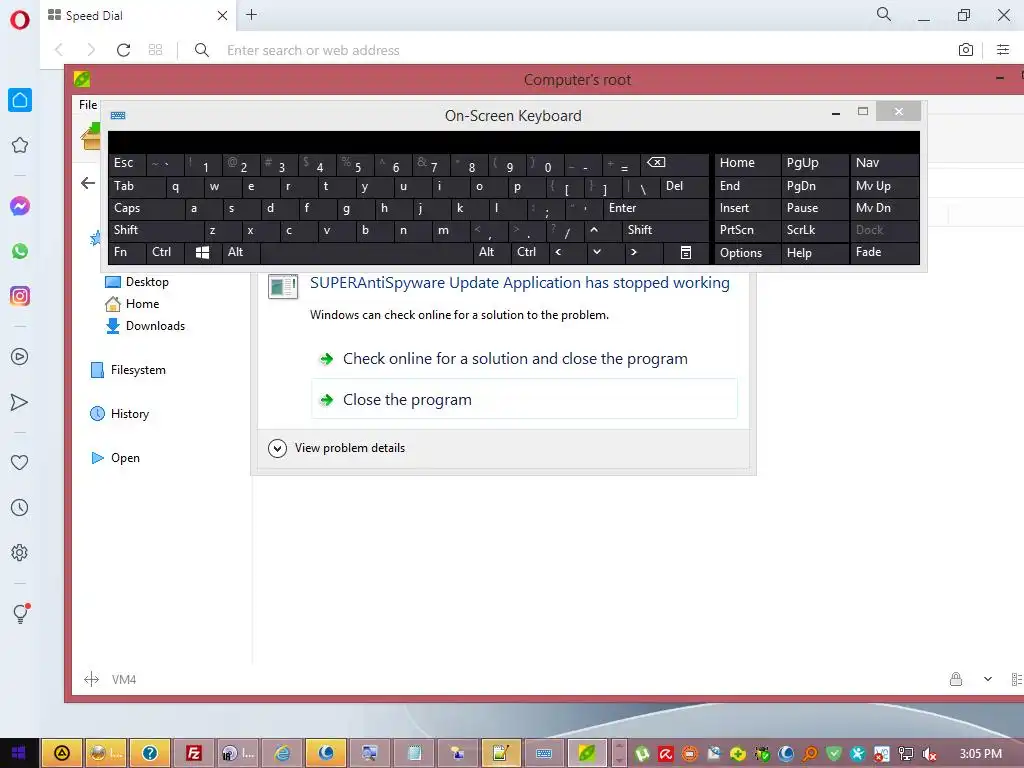Toggle left Ctrl key on On-Screen Keyboard

point(165,252)
